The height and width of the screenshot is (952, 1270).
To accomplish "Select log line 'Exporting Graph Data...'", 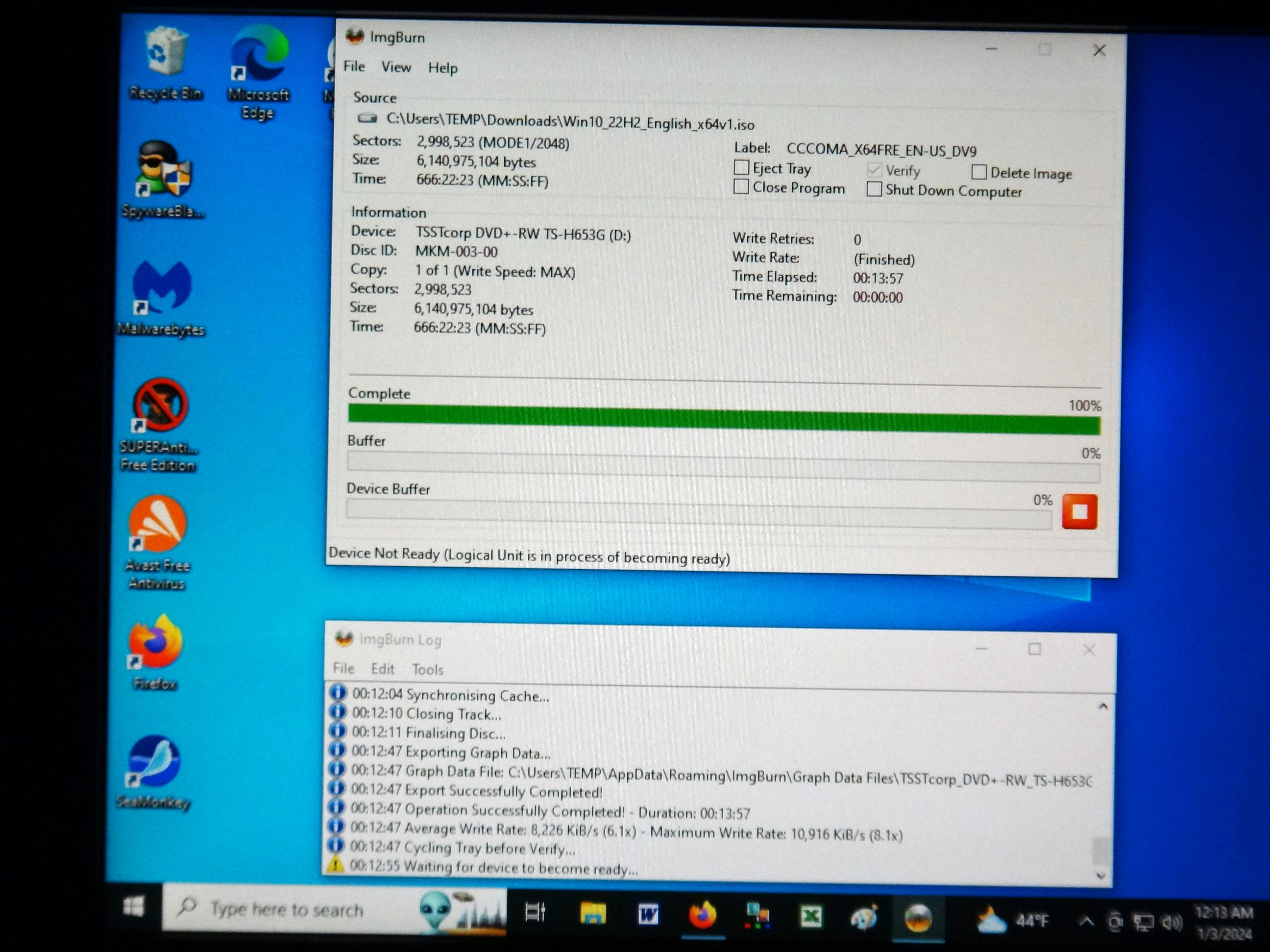I will click(x=451, y=752).
